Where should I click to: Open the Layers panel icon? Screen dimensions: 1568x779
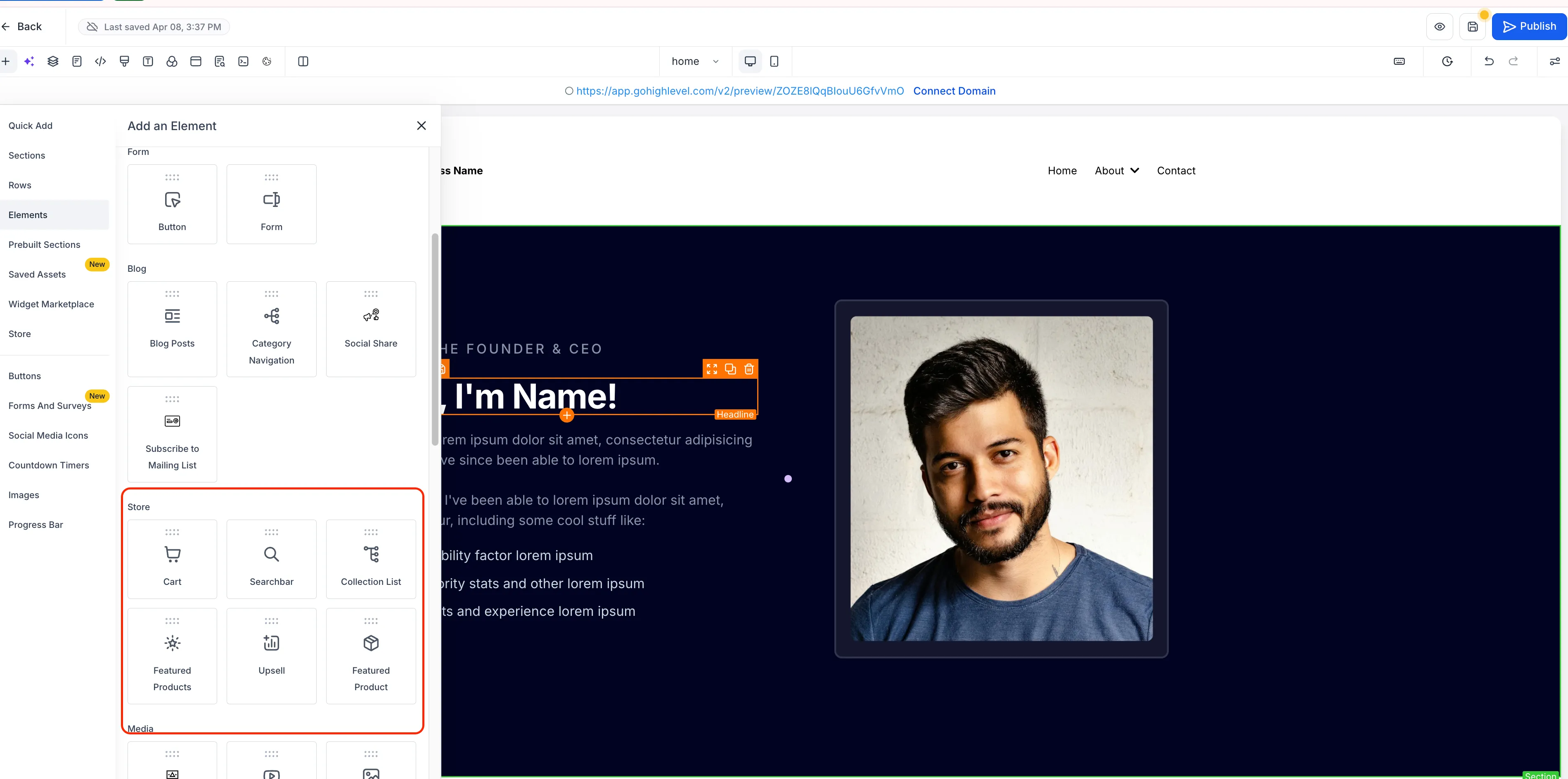coord(53,61)
